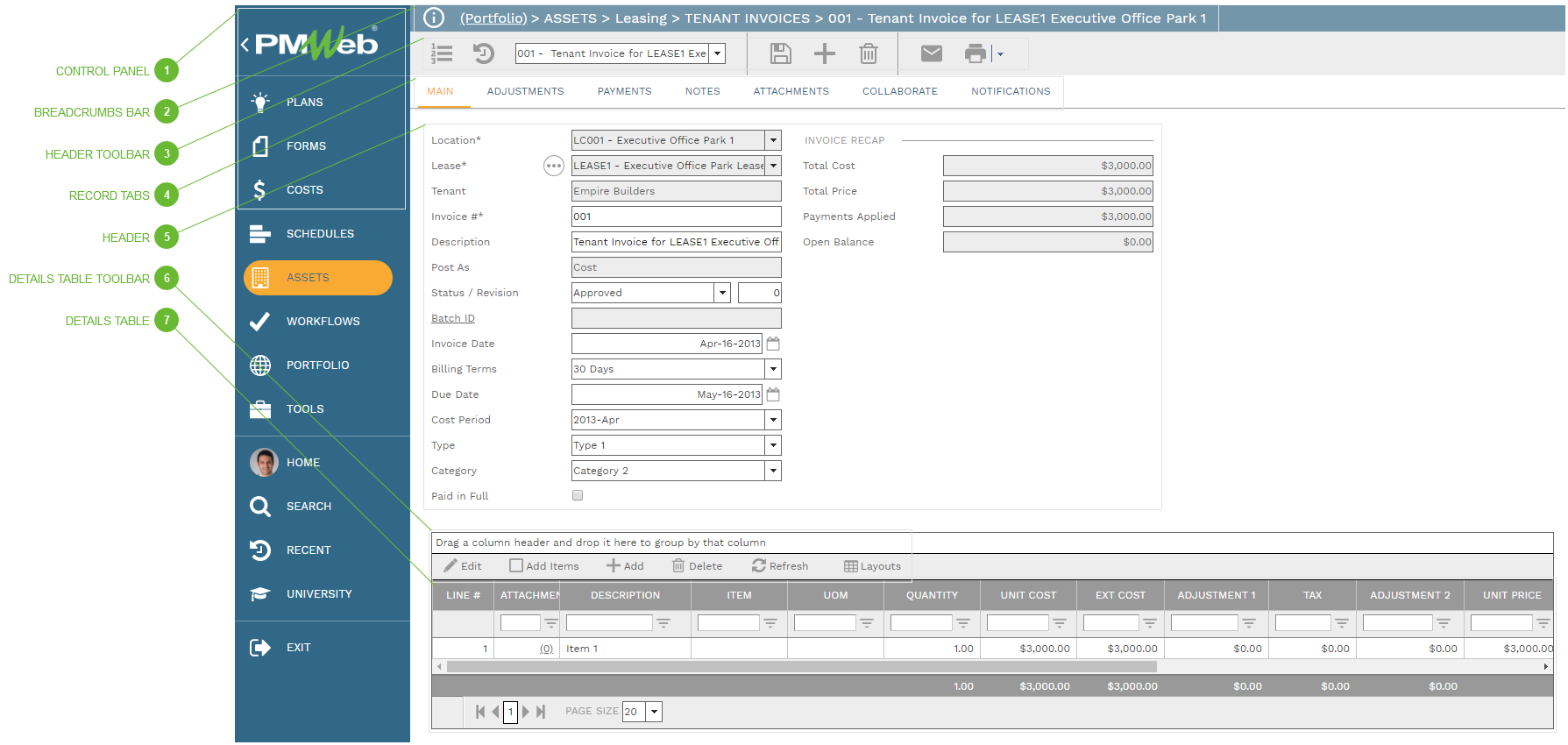The height and width of the screenshot is (745, 1568).
Task: Open the Page Size dropdown
Action: (x=654, y=712)
